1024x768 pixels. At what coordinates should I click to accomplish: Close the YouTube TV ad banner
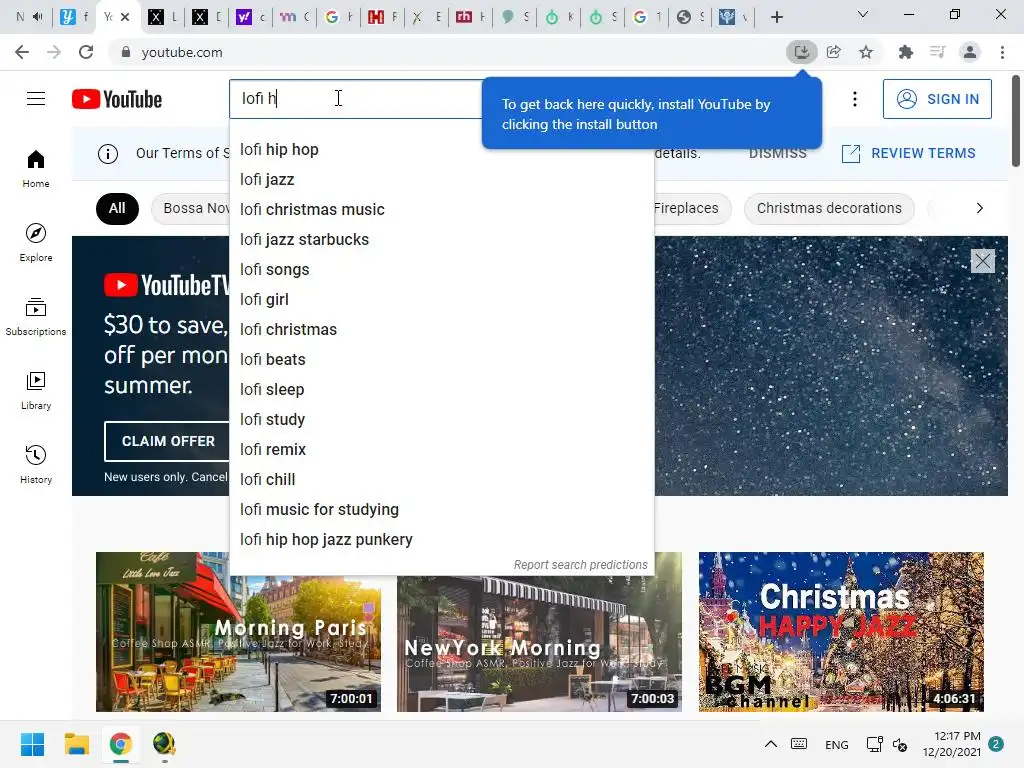982,261
